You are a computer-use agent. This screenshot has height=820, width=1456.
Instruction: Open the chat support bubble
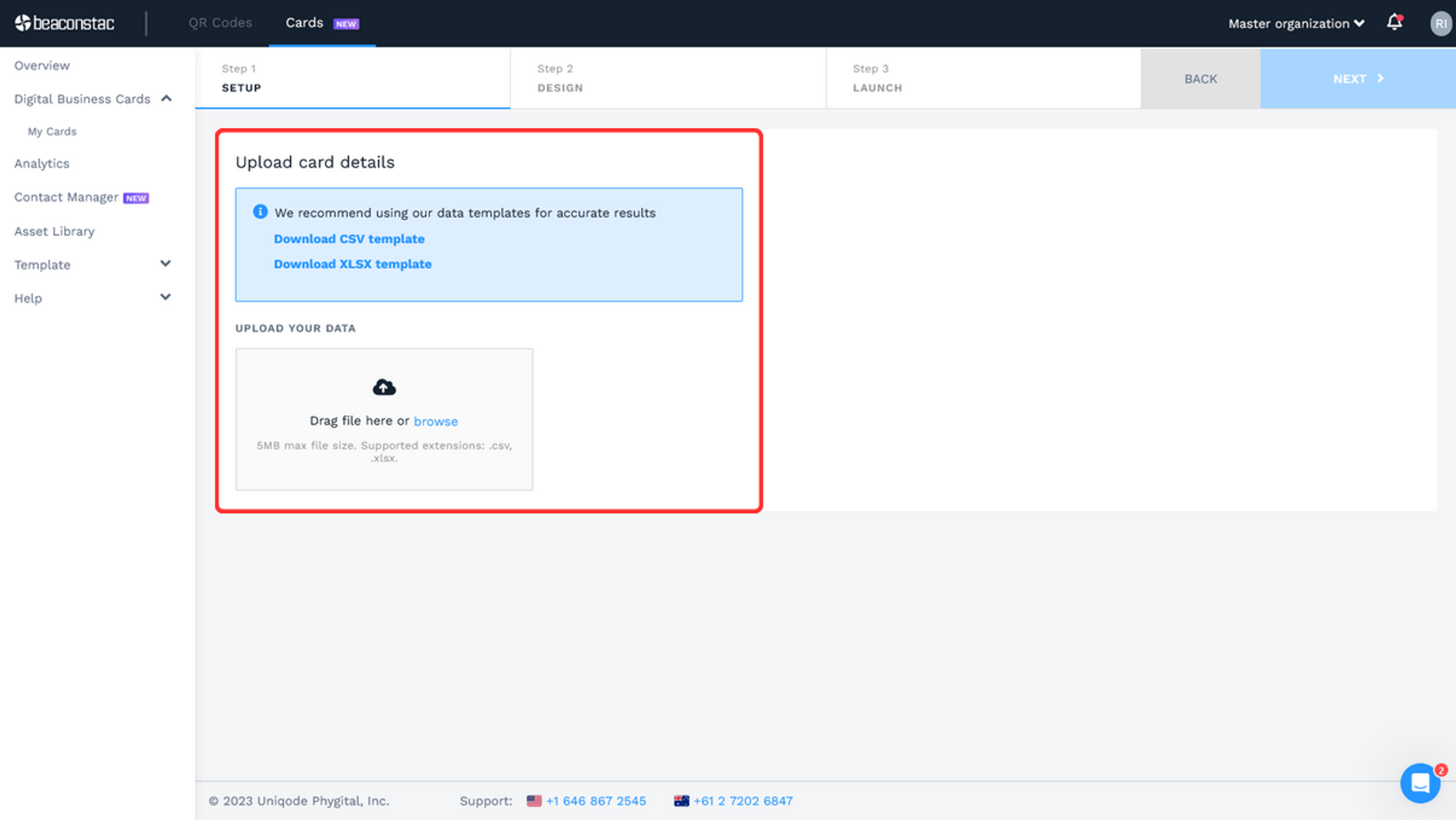tap(1420, 783)
